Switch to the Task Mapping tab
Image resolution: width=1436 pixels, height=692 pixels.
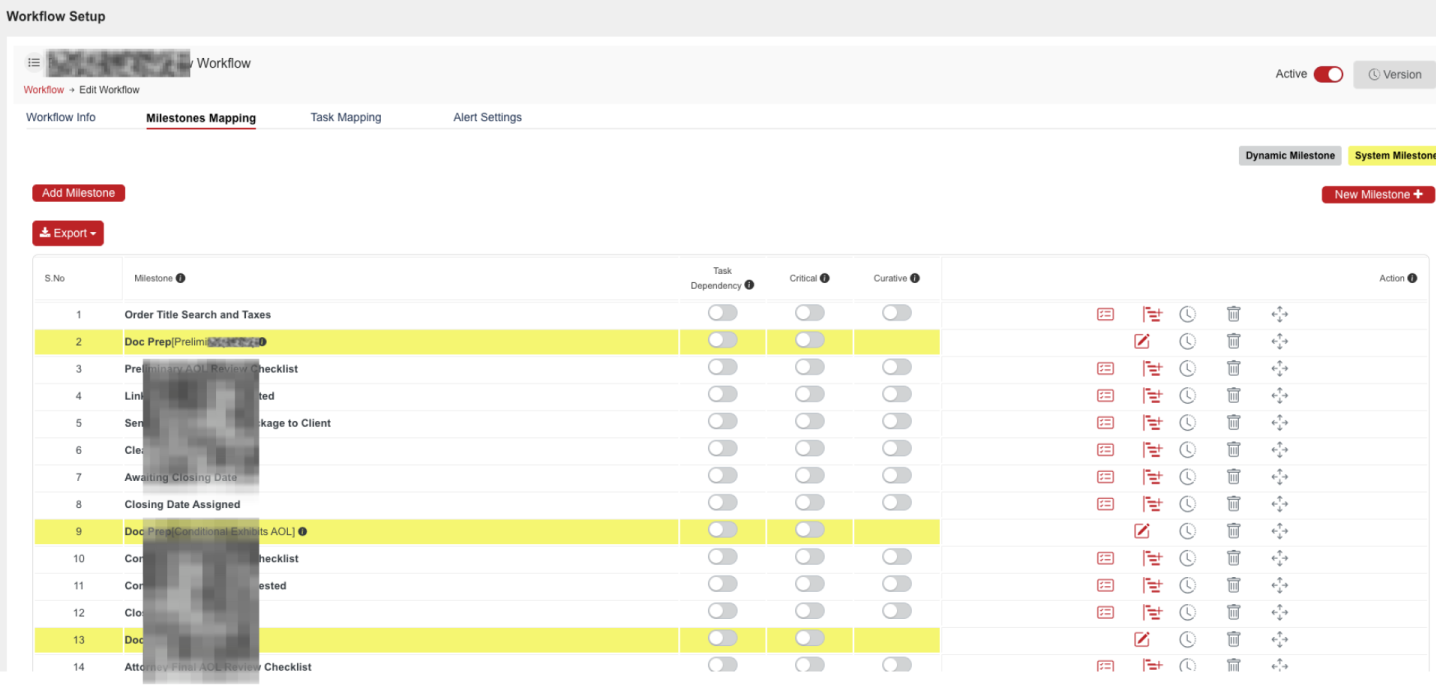(345, 117)
